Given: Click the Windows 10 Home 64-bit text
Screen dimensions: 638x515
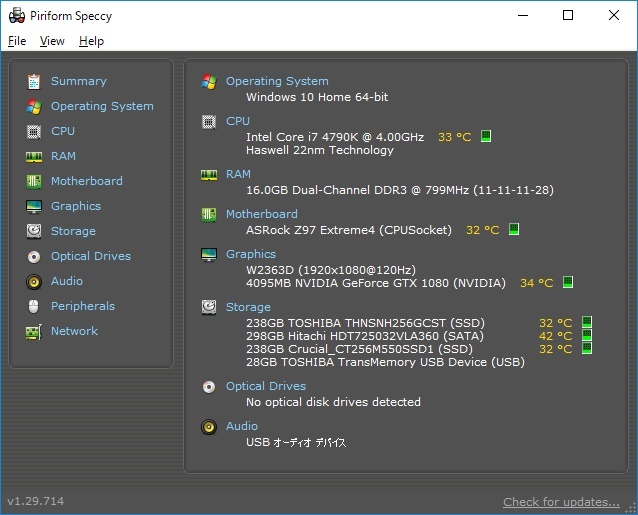Looking at the screenshot, I should [317, 97].
